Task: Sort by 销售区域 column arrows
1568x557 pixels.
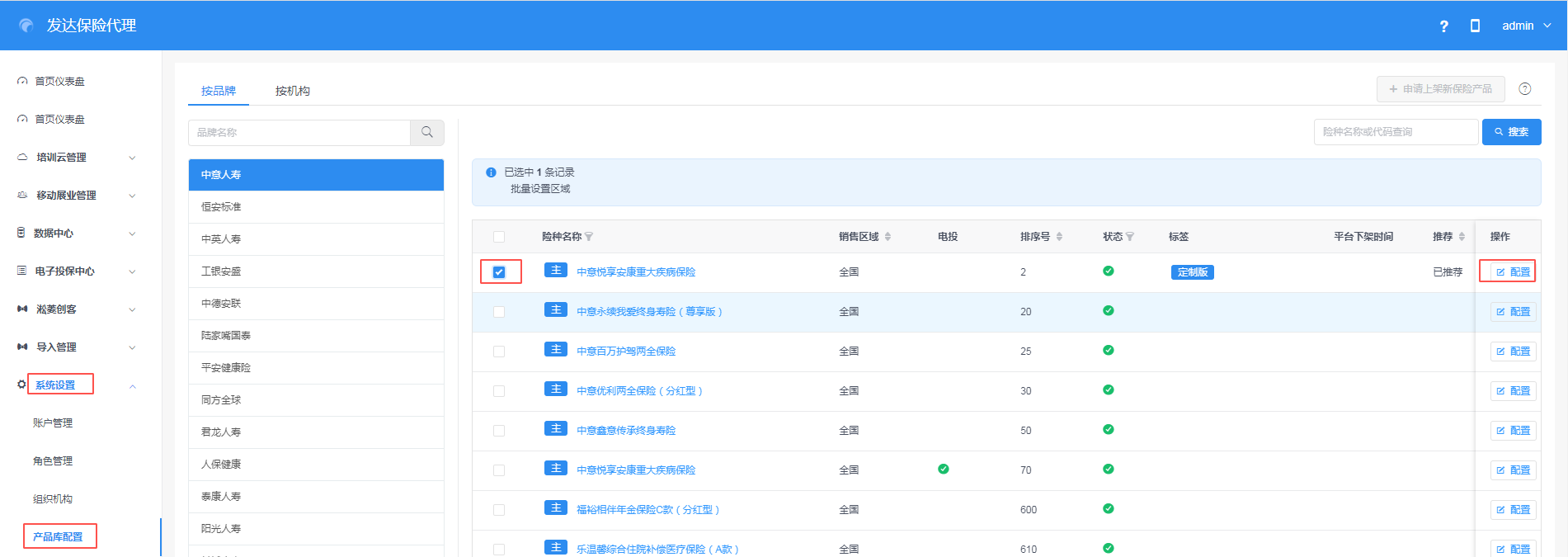Action: (888, 237)
